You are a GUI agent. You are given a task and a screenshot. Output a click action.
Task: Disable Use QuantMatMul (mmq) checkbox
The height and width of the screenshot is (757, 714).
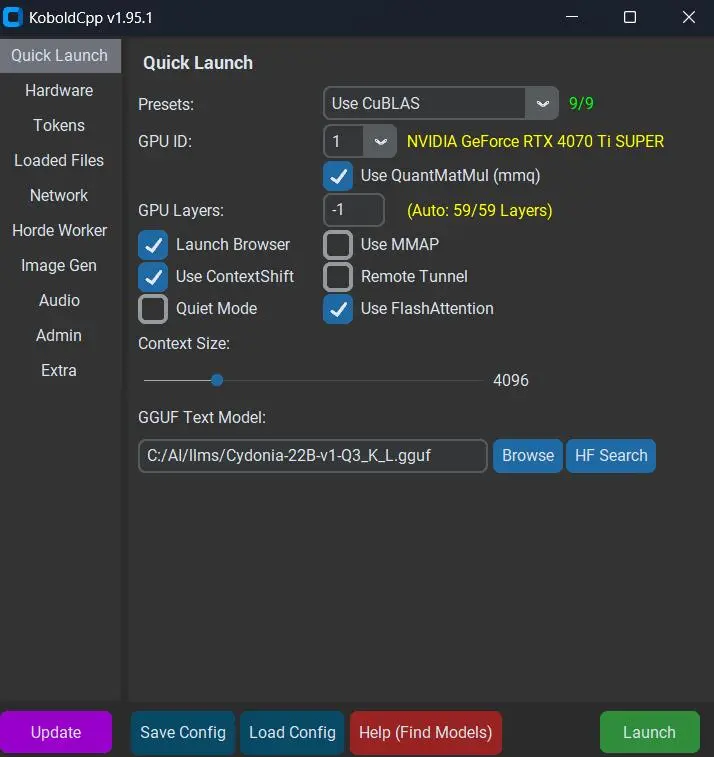pyautogui.click(x=338, y=176)
